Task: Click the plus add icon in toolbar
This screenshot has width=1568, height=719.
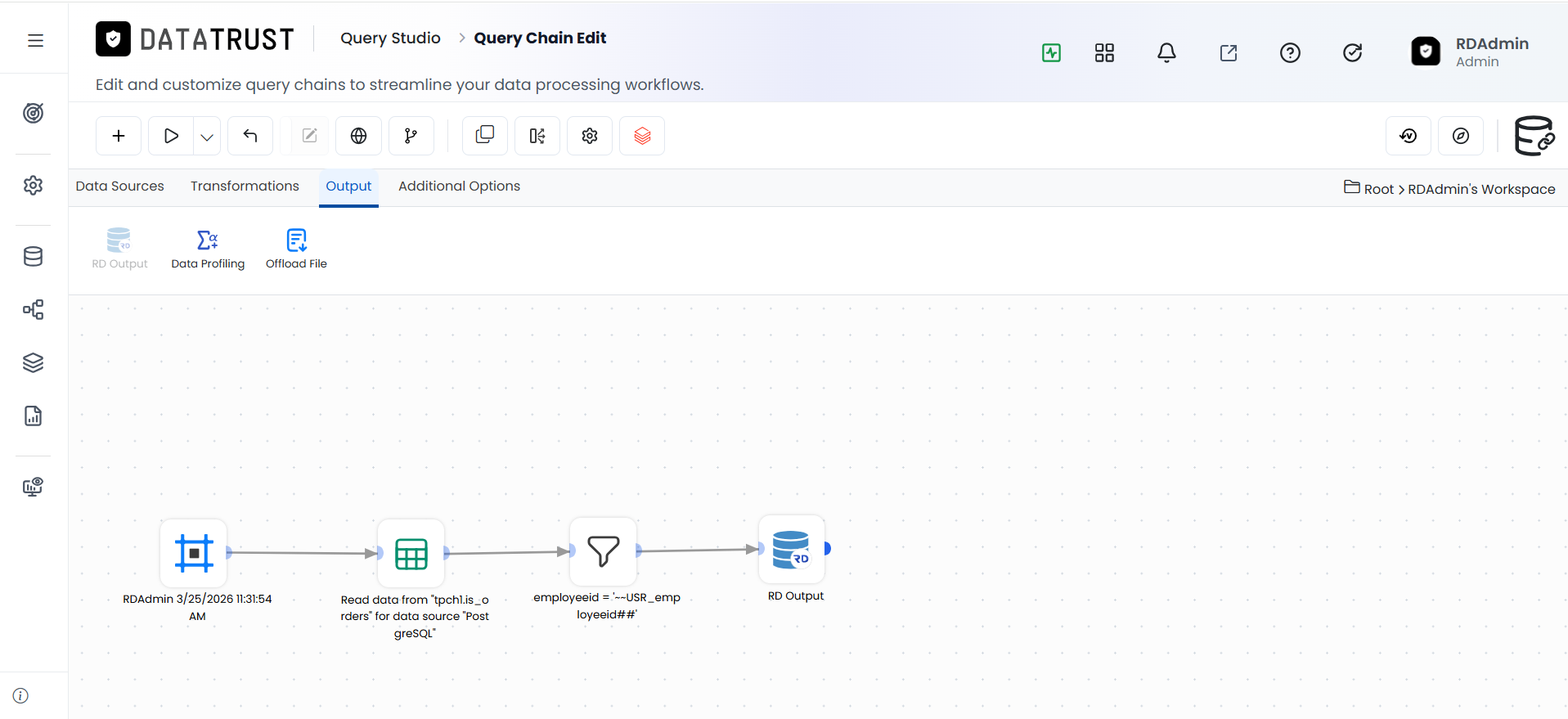Action: tap(119, 136)
